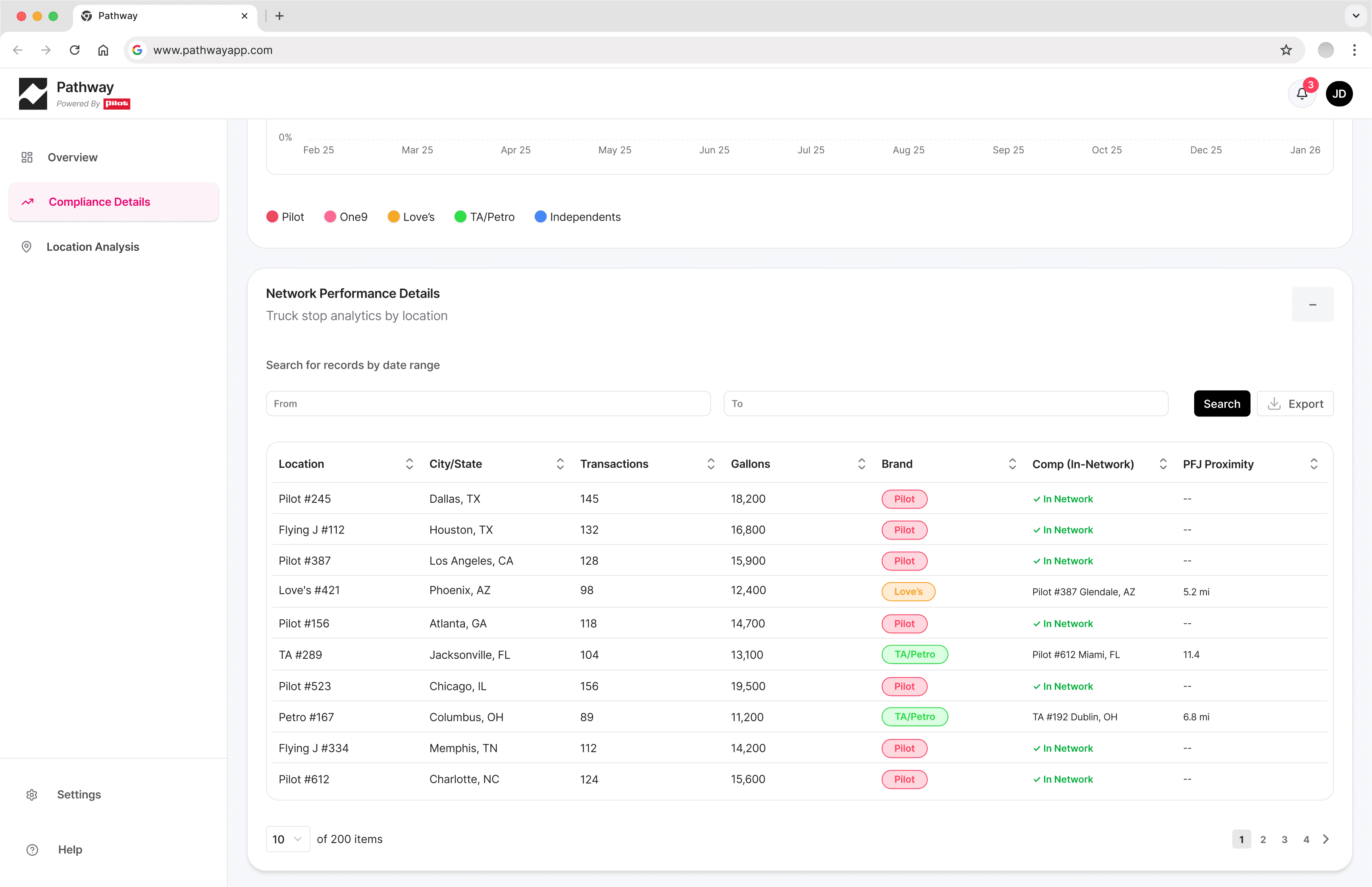1372x887 pixels.
Task: Open the rows-per-page 10 dropdown
Action: point(287,839)
